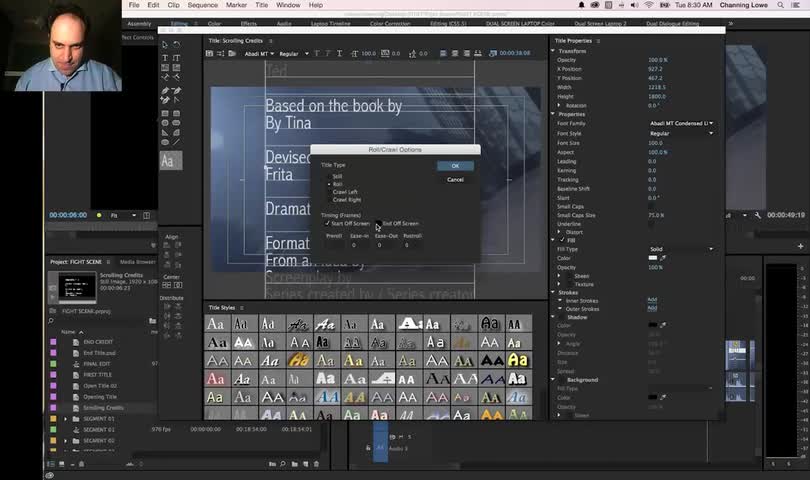Enable End Off Screen checkbox

coord(379,223)
